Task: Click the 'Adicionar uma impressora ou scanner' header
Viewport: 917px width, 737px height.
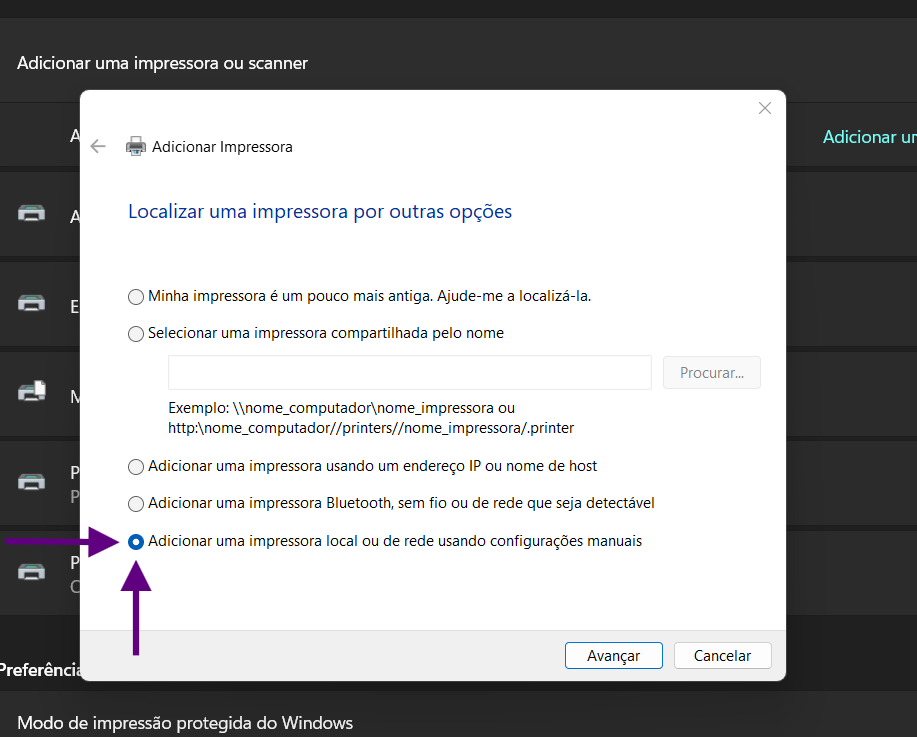Action: click(x=162, y=63)
